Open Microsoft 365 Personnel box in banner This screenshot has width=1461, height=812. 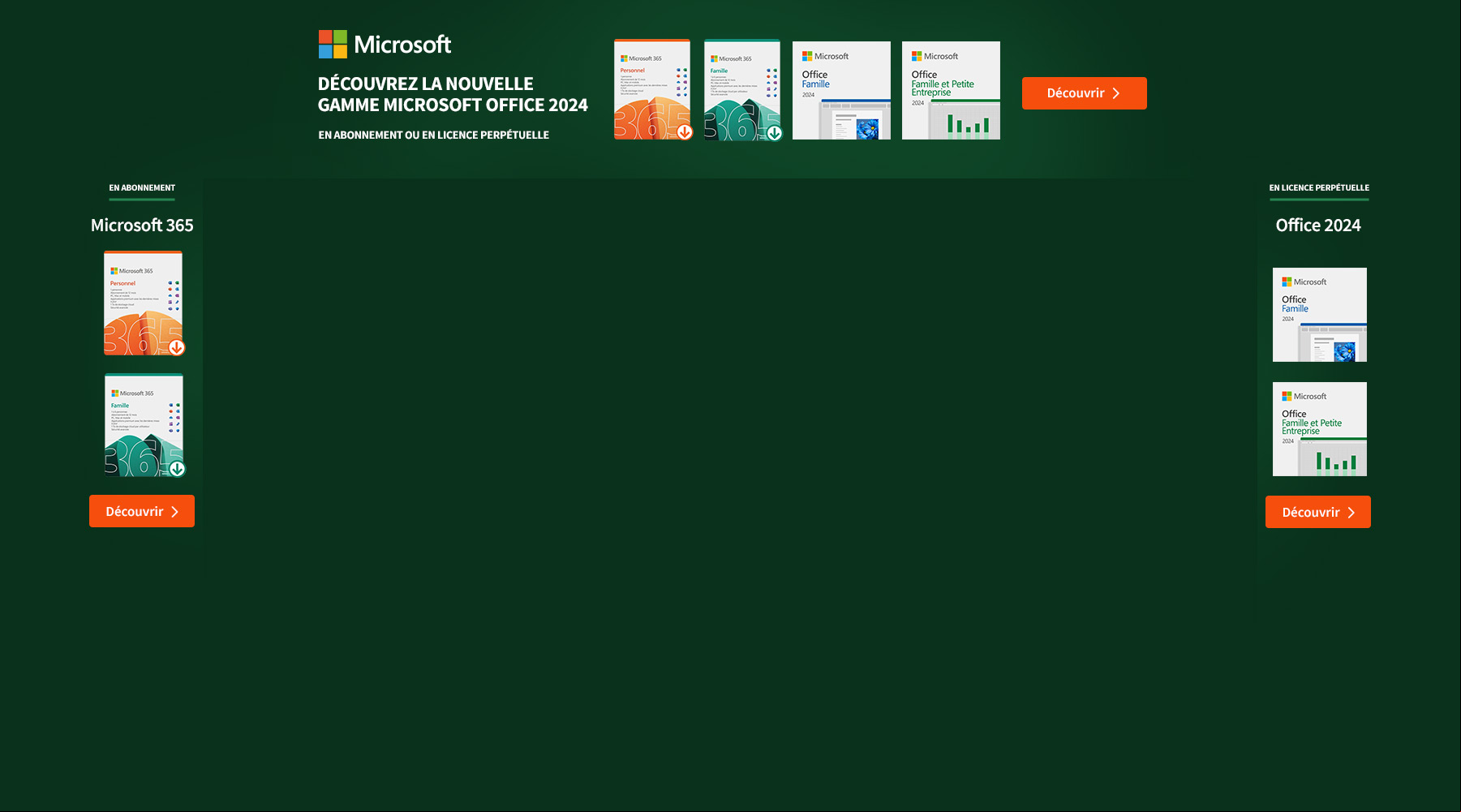[x=652, y=89]
